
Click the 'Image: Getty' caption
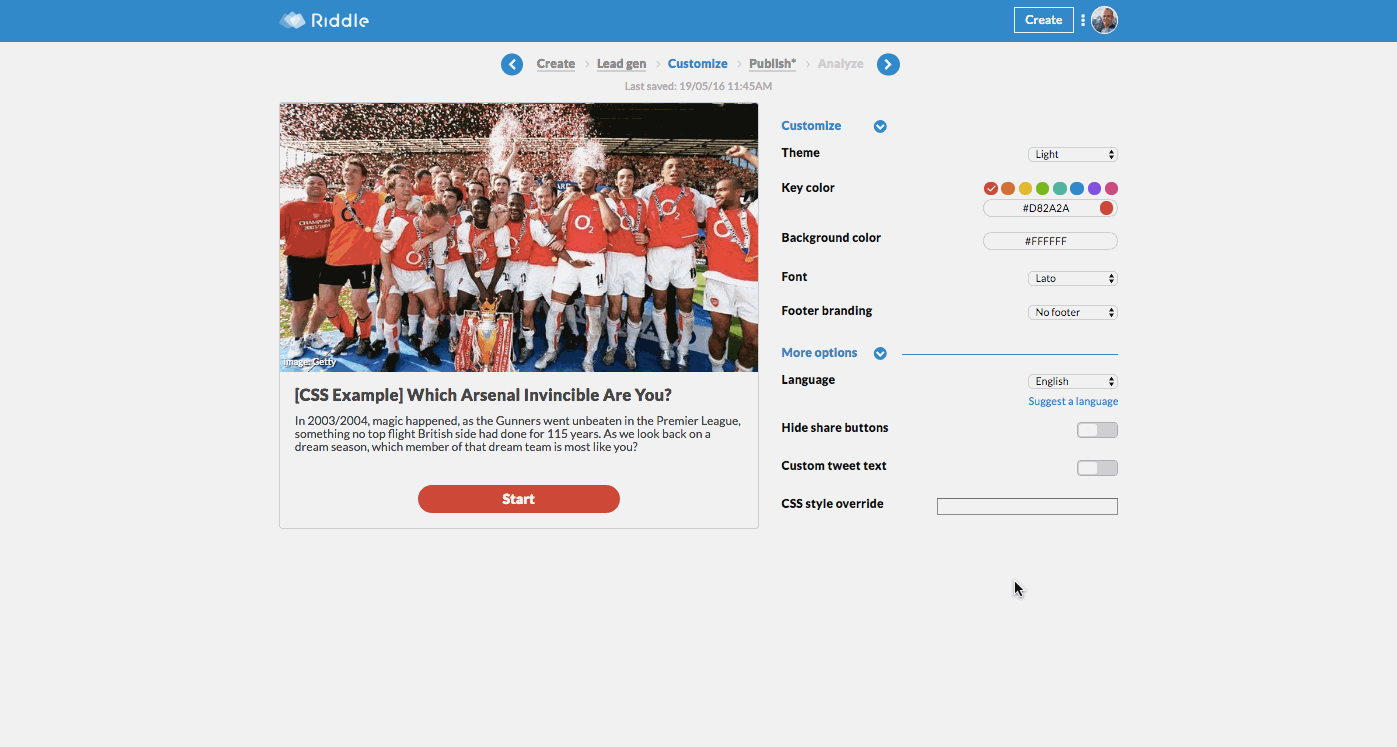coord(310,362)
